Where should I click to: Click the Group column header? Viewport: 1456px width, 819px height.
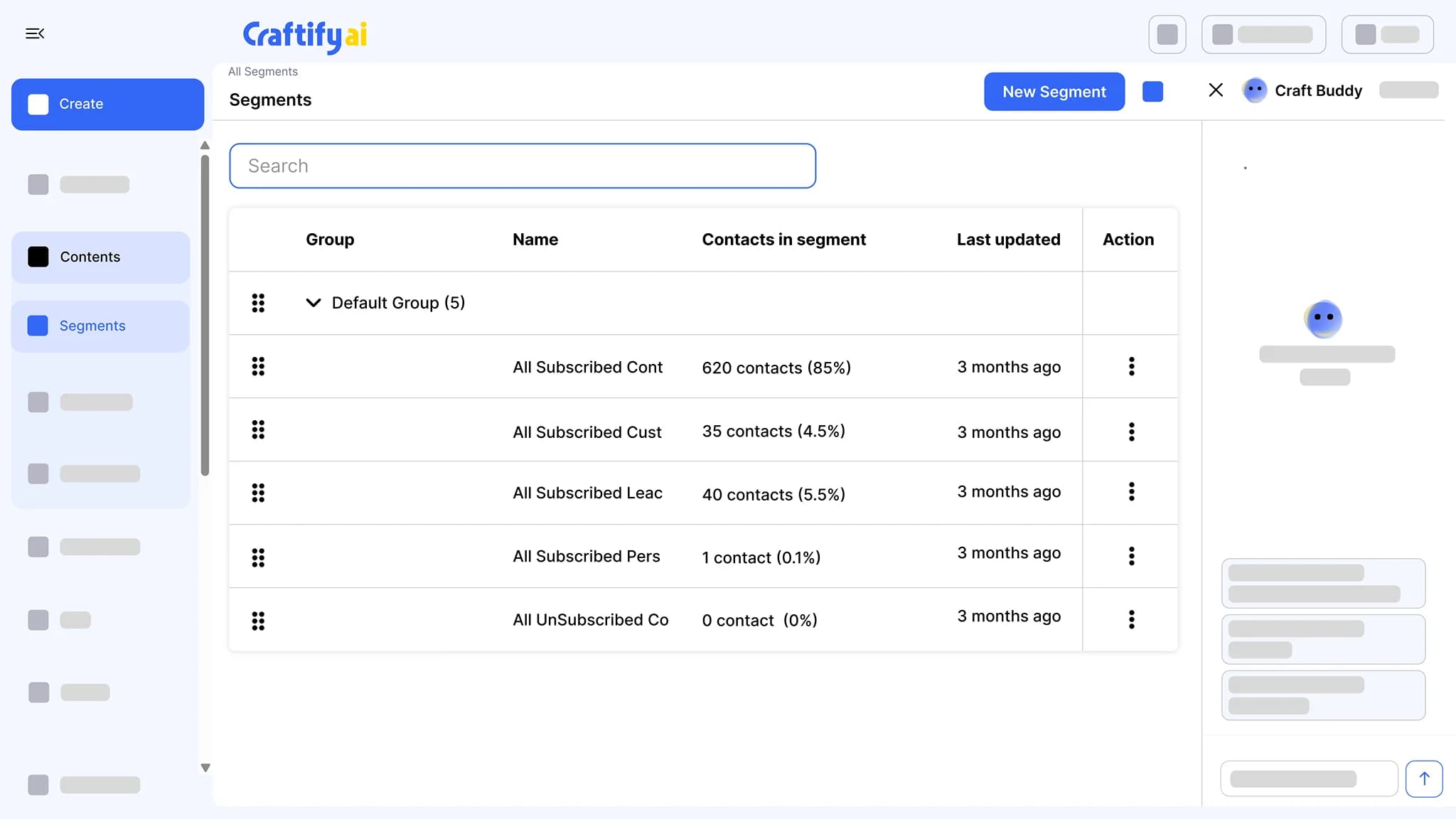coord(330,240)
